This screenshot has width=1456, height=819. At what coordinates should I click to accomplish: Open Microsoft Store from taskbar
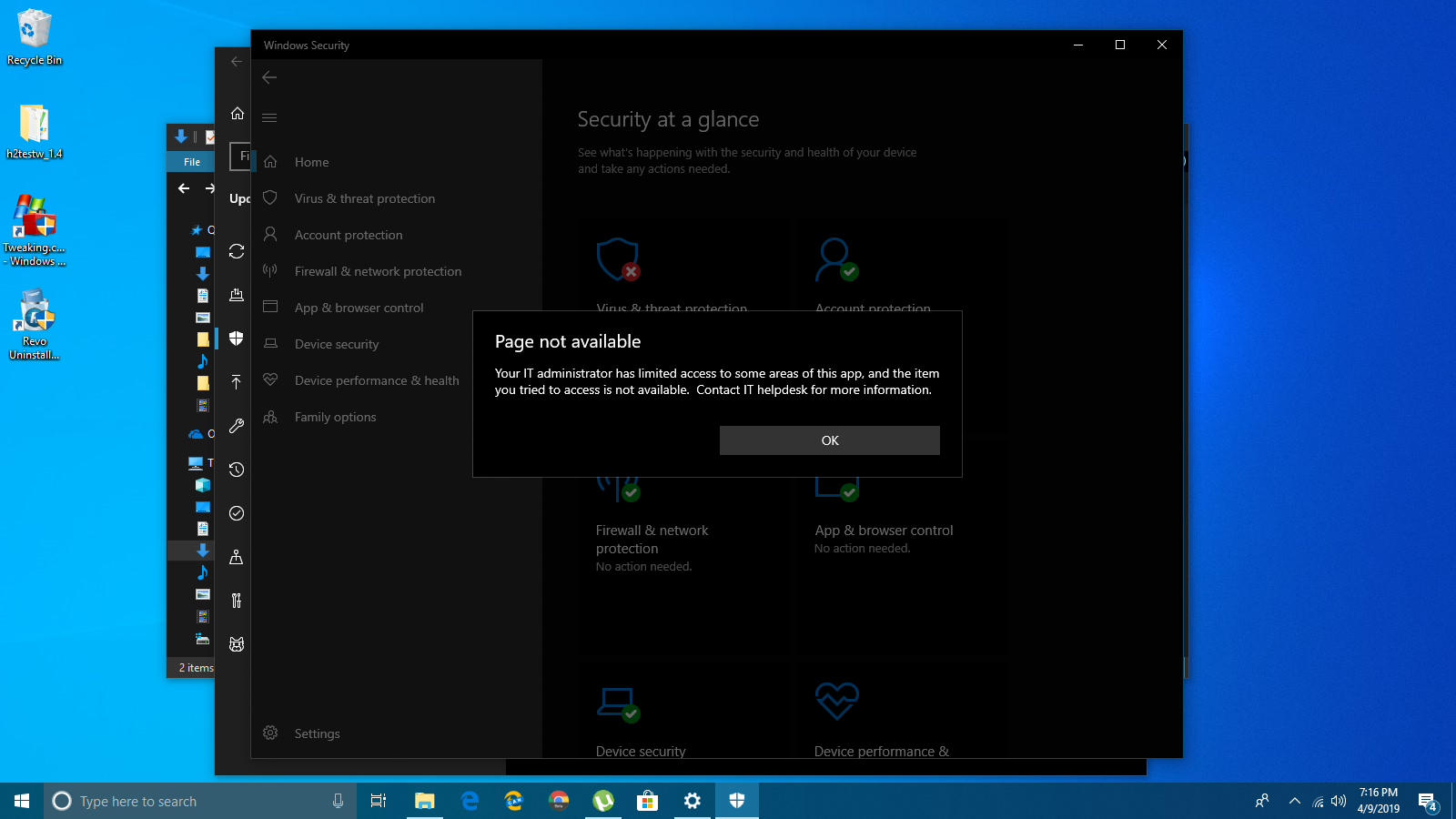647,801
